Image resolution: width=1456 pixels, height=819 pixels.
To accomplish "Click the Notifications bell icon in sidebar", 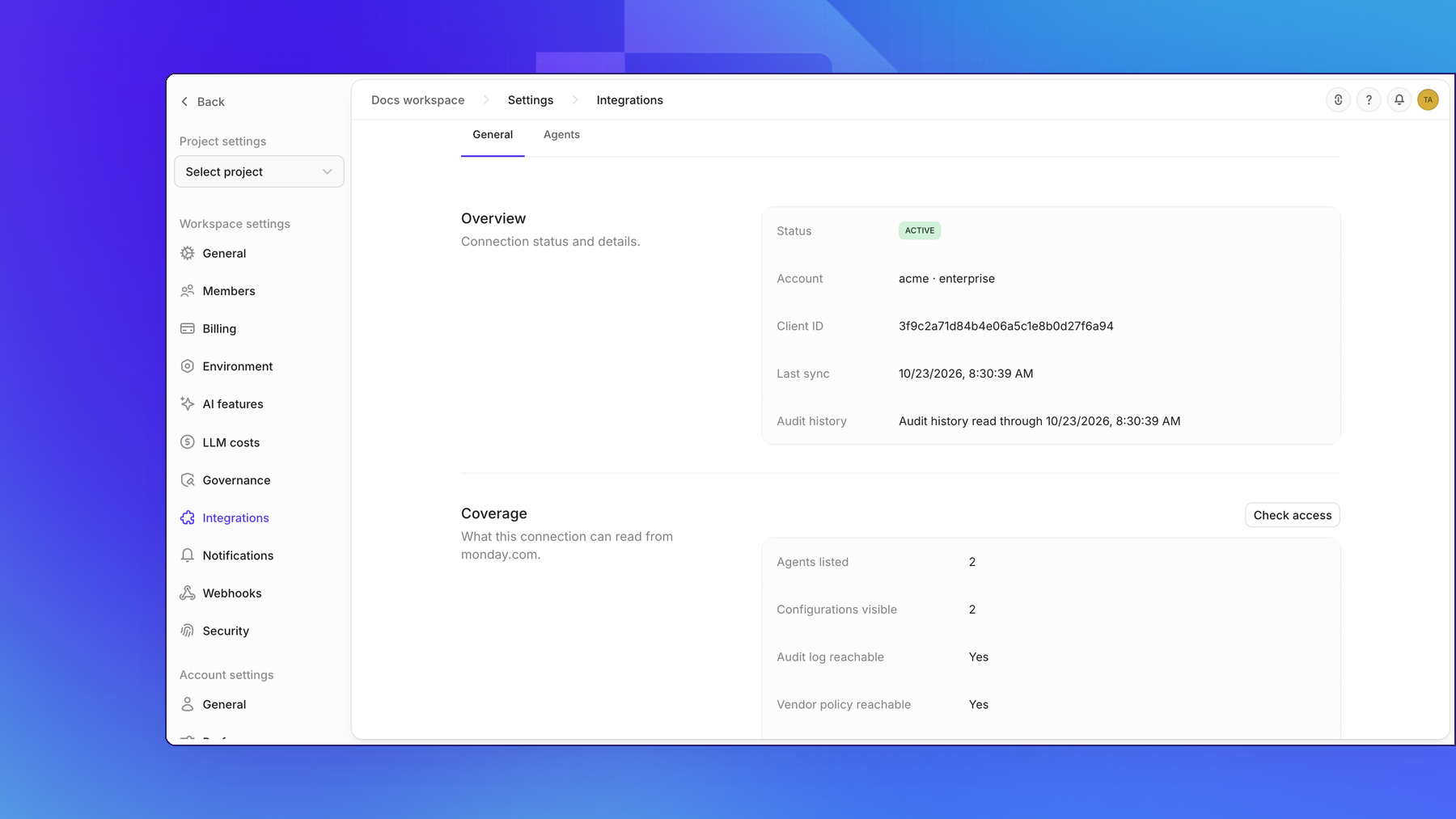I will pos(188,555).
